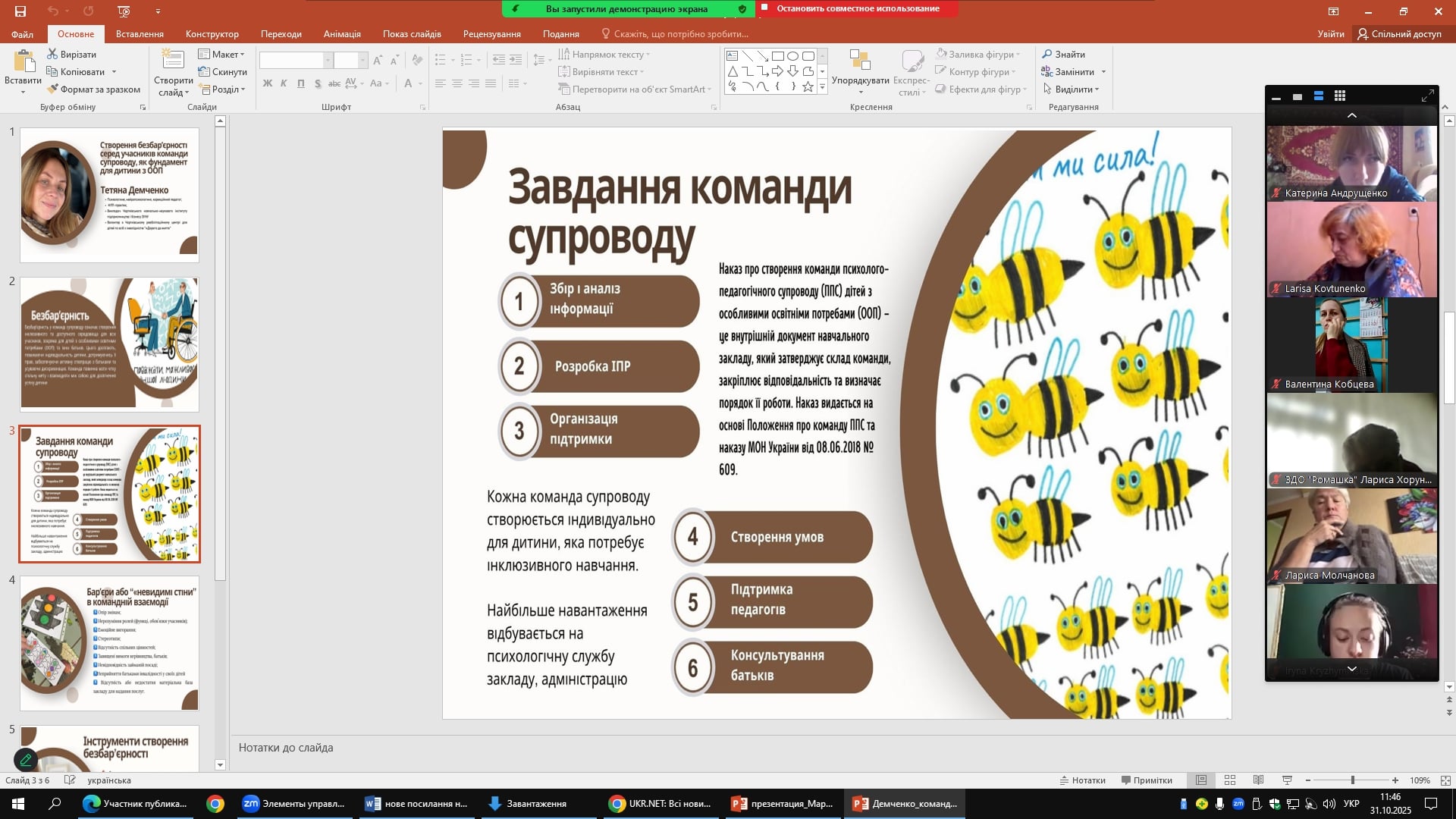Viewport: 1456px width, 819px height.
Task: Open the Design (Конструктор) ribbon tab
Action: pyautogui.click(x=212, y=34)
